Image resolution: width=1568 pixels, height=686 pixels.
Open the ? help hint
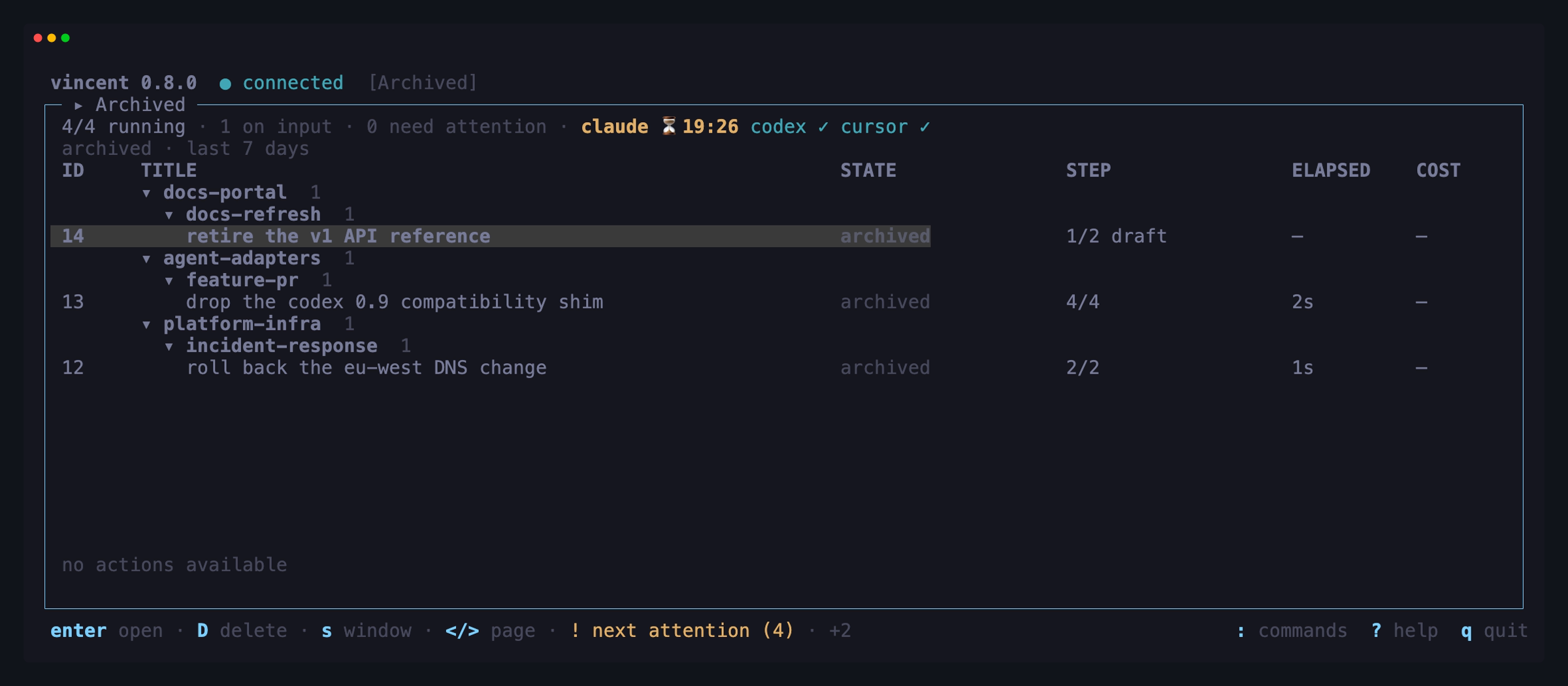[x=1404, y=631]
